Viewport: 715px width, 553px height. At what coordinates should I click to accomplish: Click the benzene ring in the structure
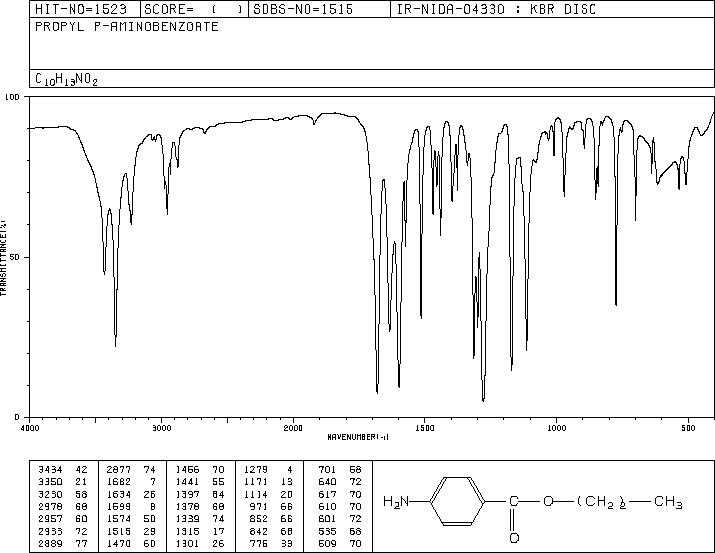click(457, 501)
